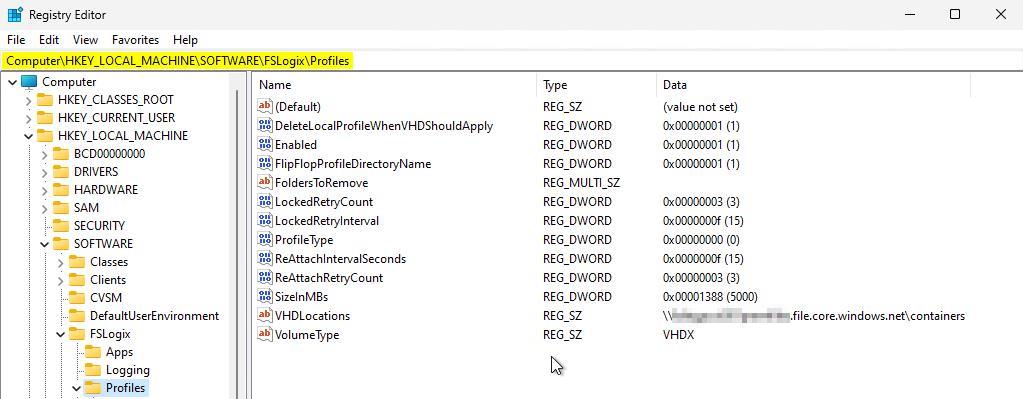Click the Registry Editor title bar icon
The width and height of the screenshot is (1023, 399).
tap(15, 14)
